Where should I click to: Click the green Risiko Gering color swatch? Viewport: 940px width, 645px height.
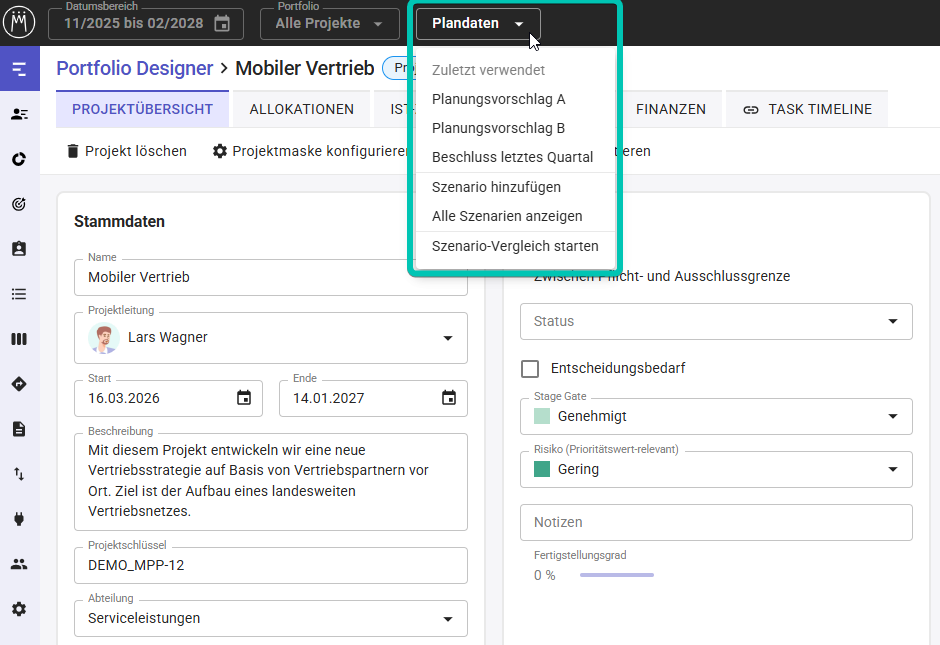tap(542, 469)
